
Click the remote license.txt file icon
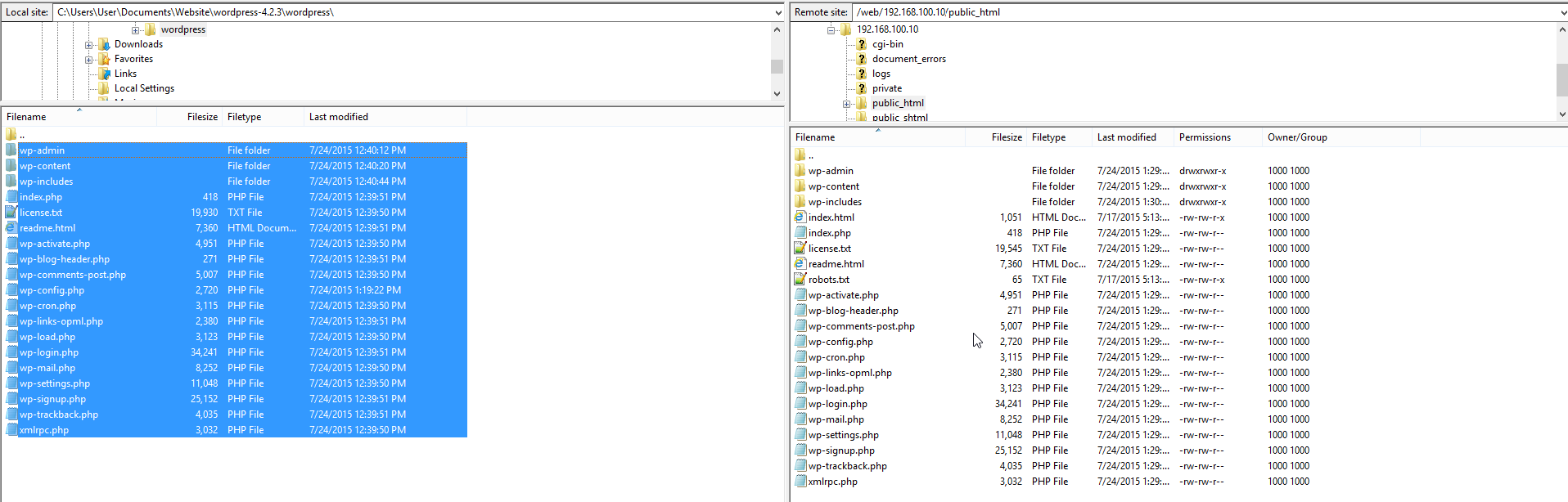click(x=800, y=249)
